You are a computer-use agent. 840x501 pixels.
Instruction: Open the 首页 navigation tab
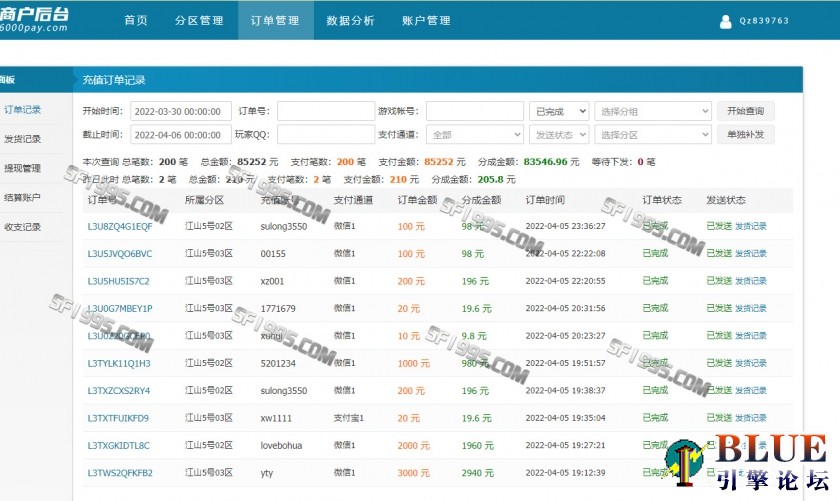point(135,20)
